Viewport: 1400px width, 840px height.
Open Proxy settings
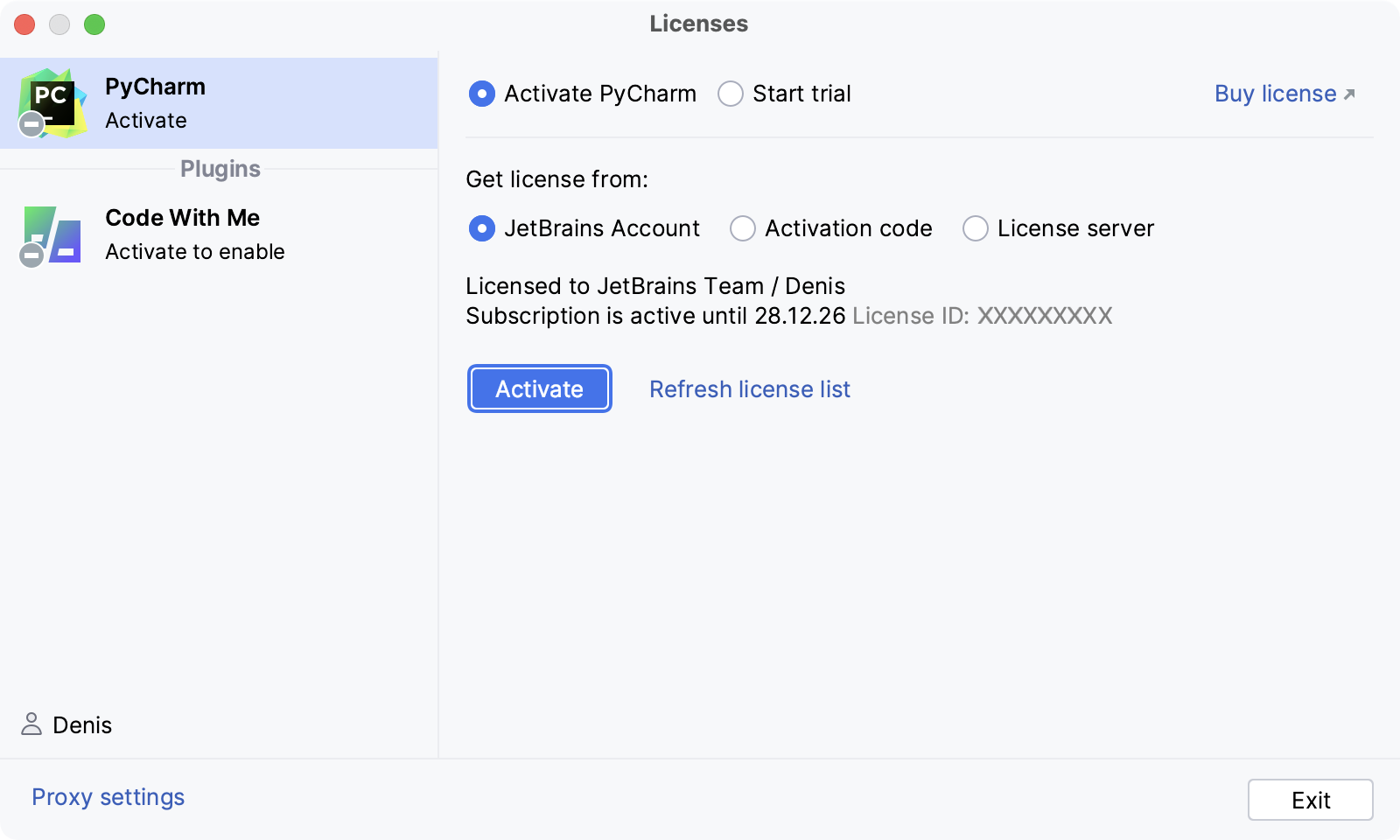point(107,796)
